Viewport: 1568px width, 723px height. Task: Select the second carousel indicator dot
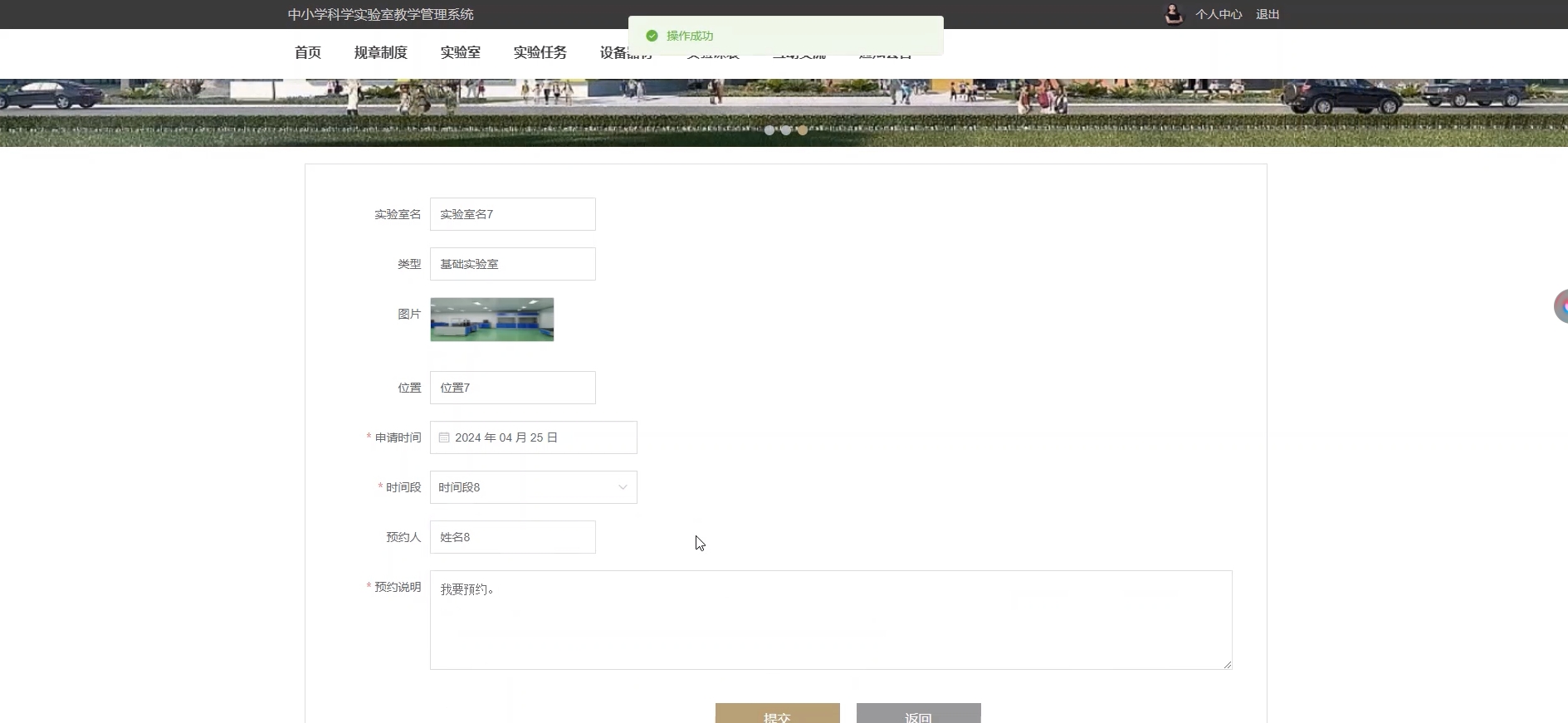[x=786, y=130]
